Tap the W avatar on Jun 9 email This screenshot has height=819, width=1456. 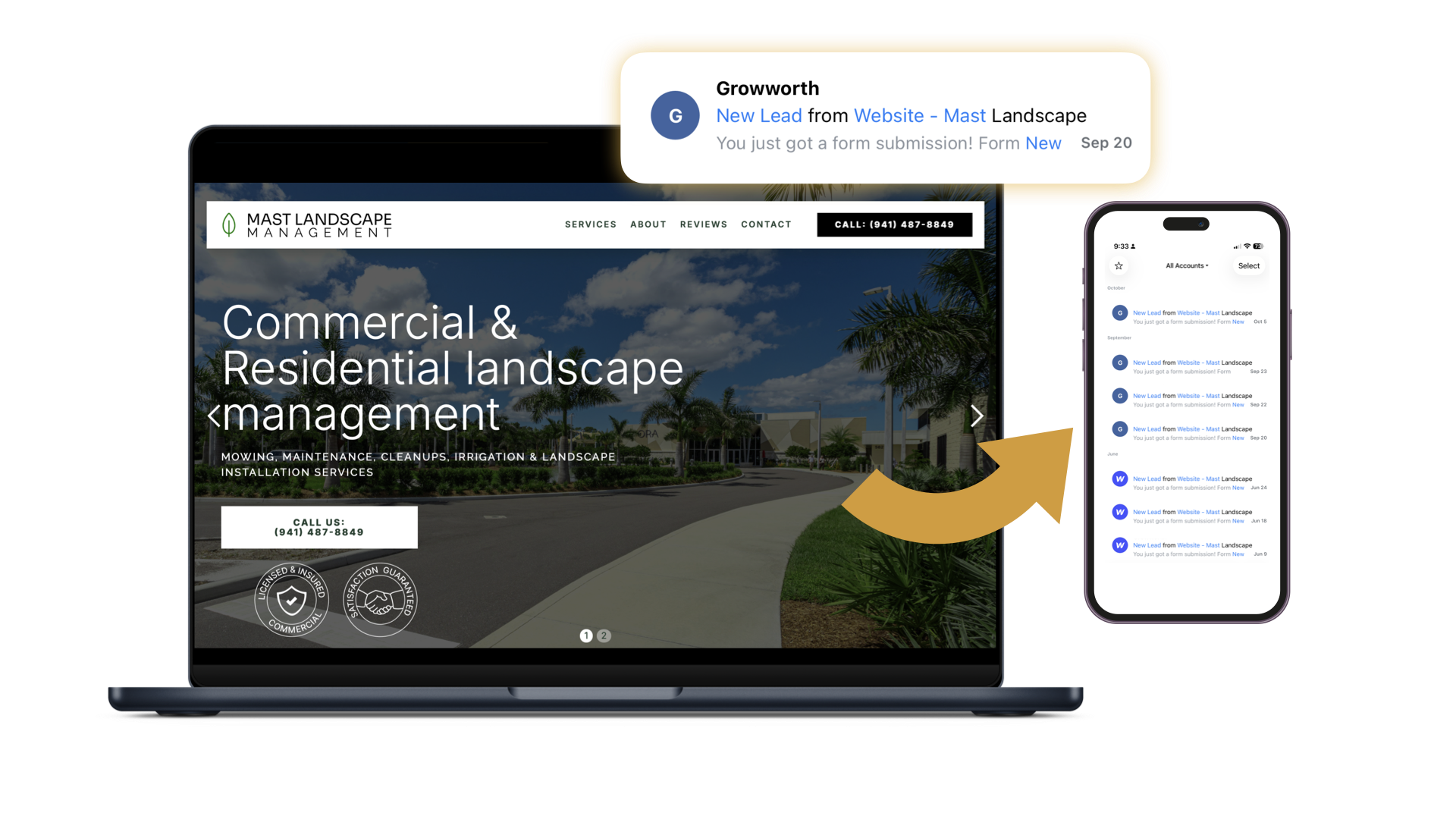pos(1119,545)
